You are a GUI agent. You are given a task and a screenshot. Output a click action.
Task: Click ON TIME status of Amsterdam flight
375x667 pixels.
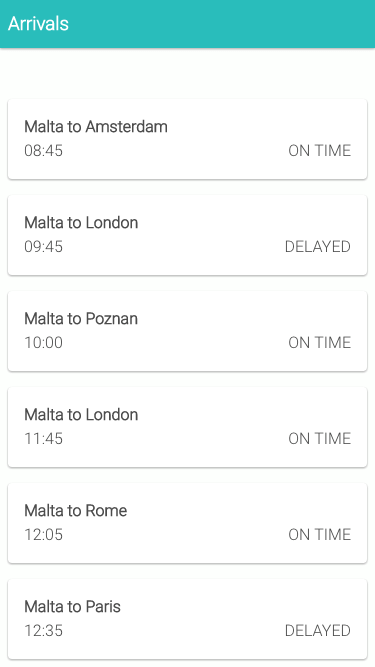320,151
